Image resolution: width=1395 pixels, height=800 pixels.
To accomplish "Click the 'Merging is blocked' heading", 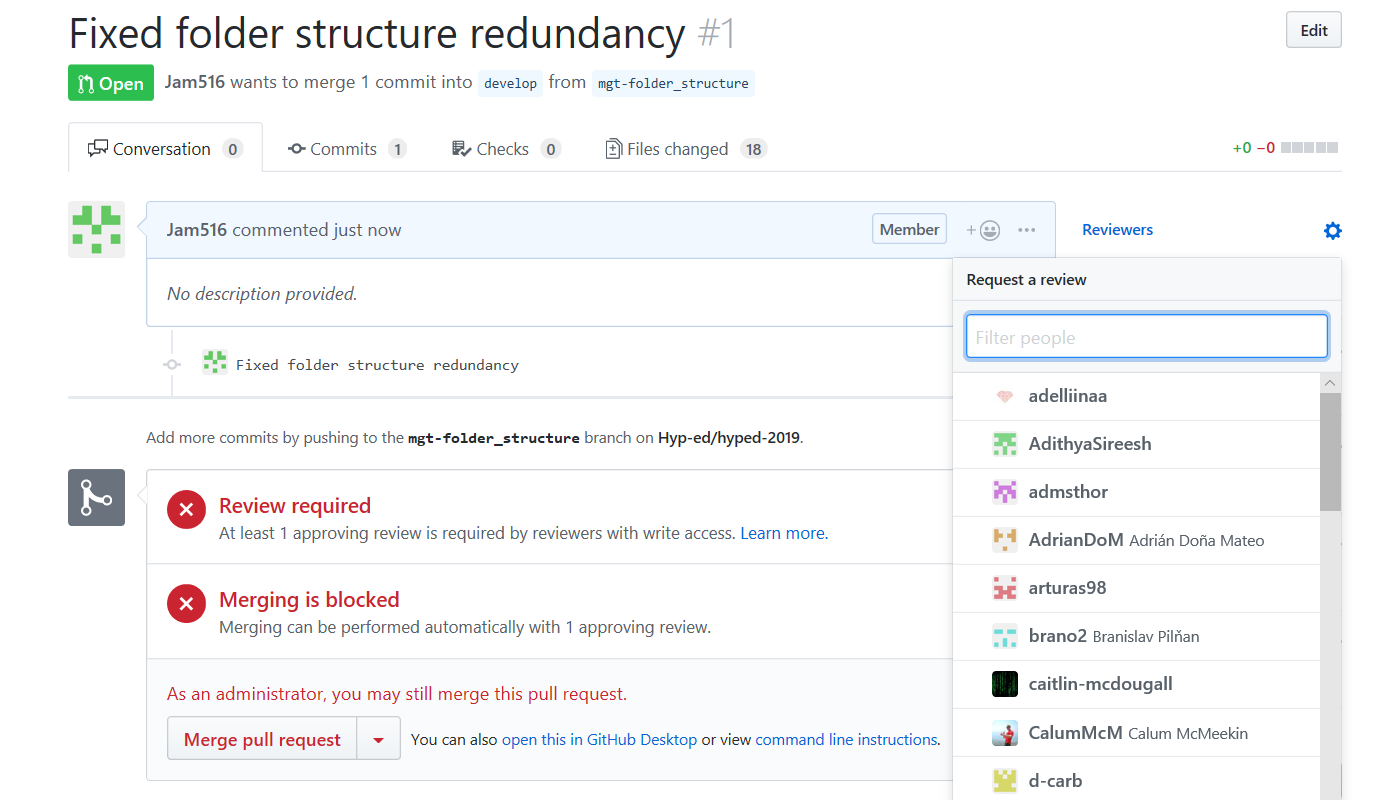I will click(309, 600).
